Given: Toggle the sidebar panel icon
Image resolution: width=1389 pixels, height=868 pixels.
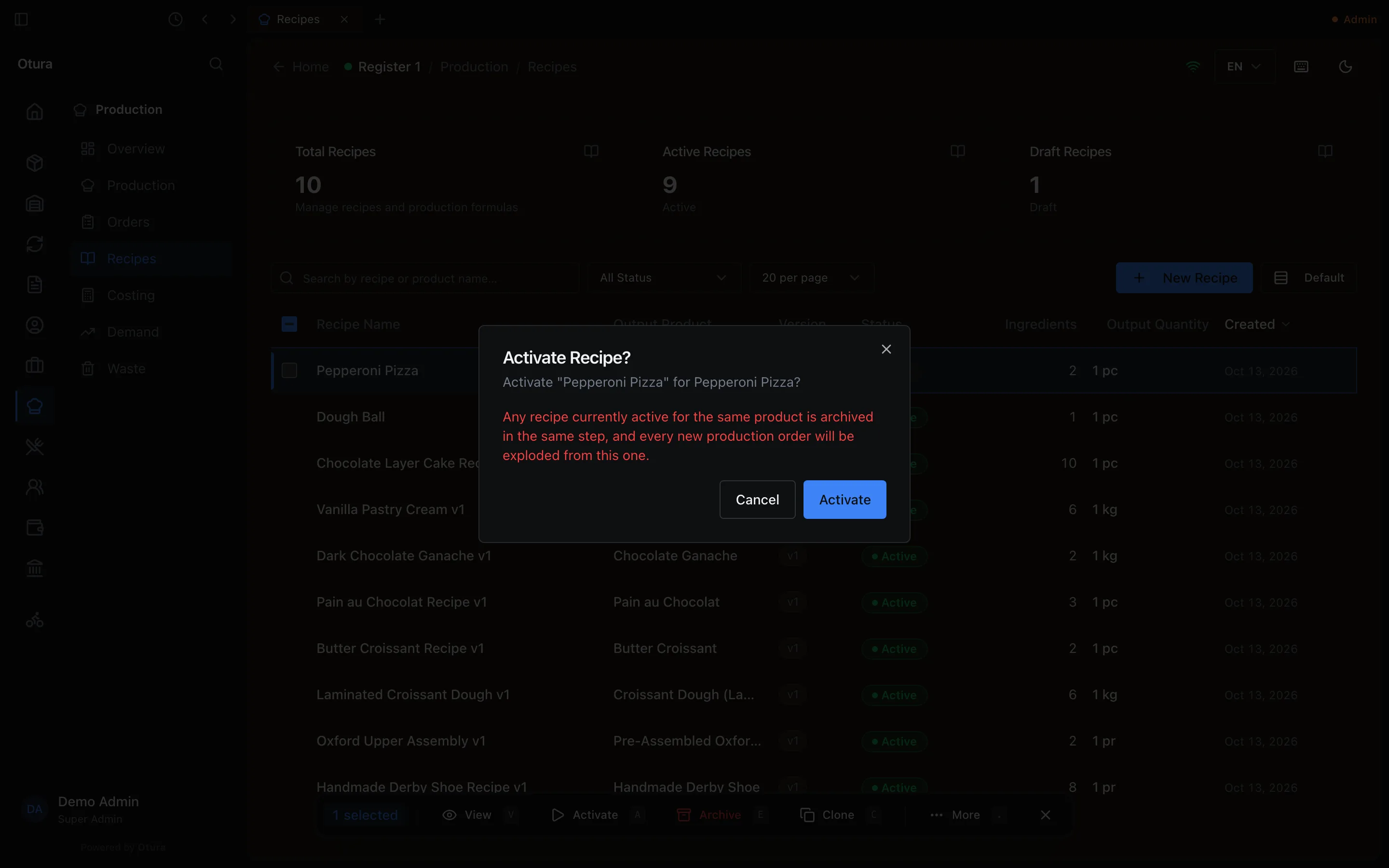Looking at the screenshot, I should click(21, 19).
